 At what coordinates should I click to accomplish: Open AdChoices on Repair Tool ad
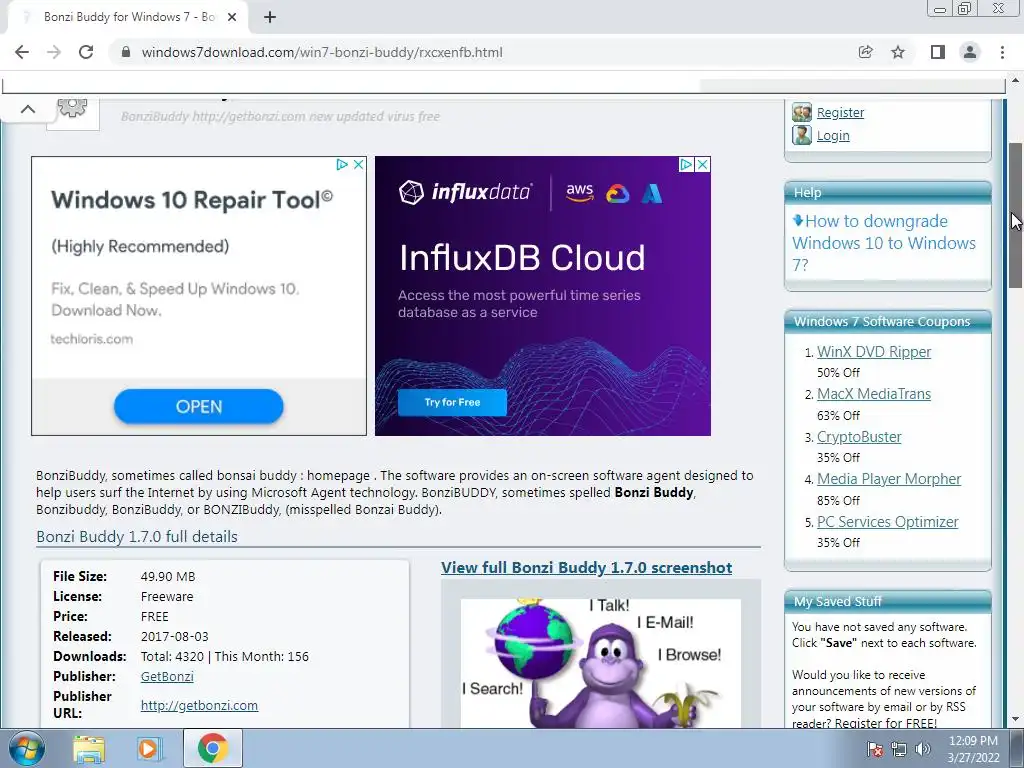[x=342, y=165]
